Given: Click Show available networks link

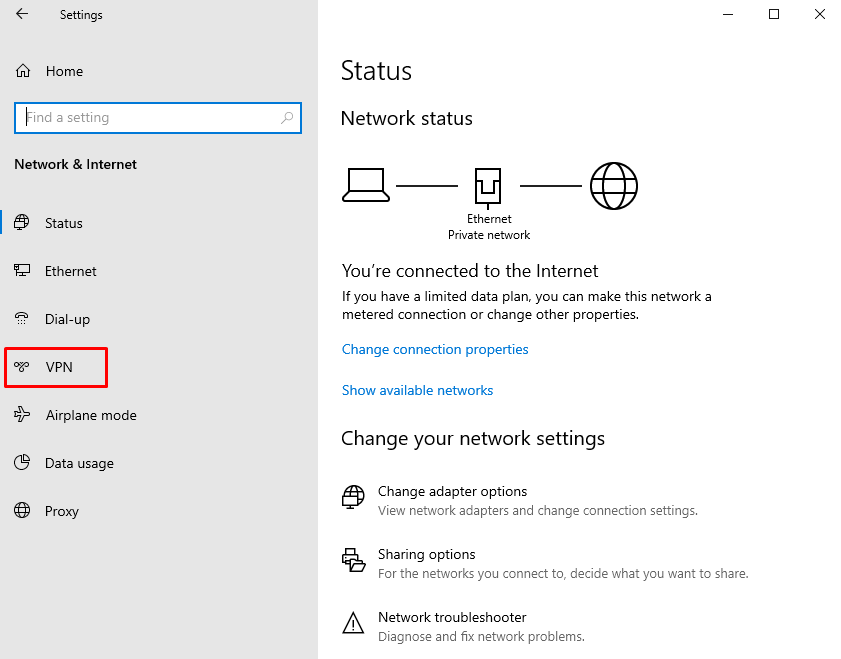Looking at the screenshot, I should click(417, 390).
